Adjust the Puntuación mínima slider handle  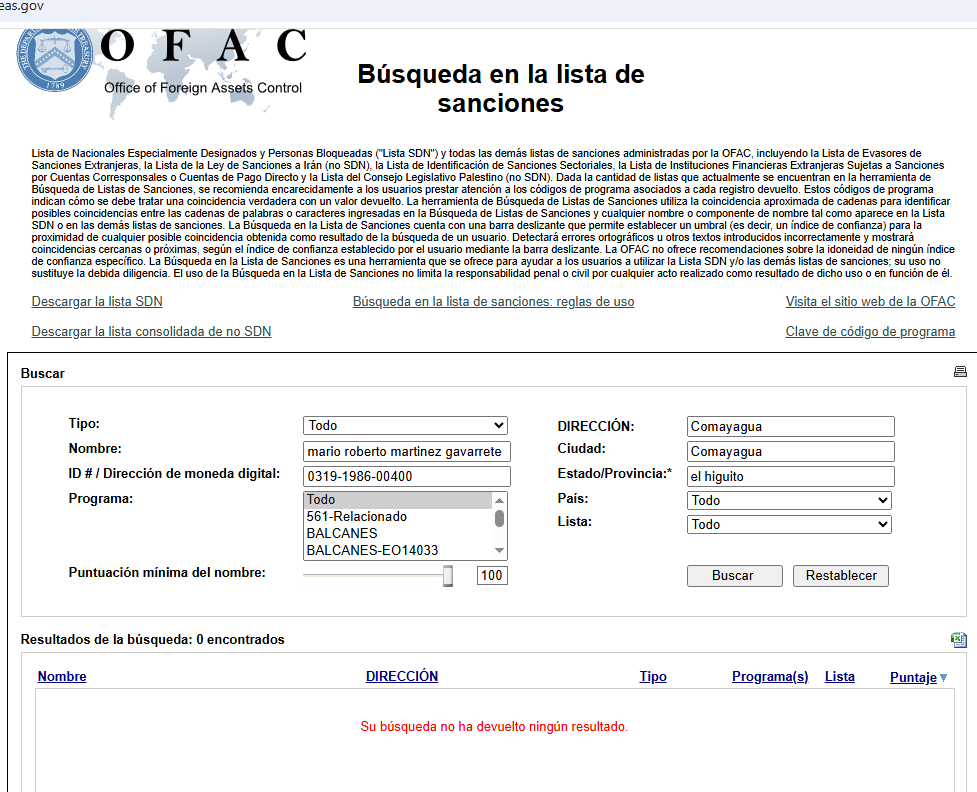pyautogui.click(x=448, y=575)
